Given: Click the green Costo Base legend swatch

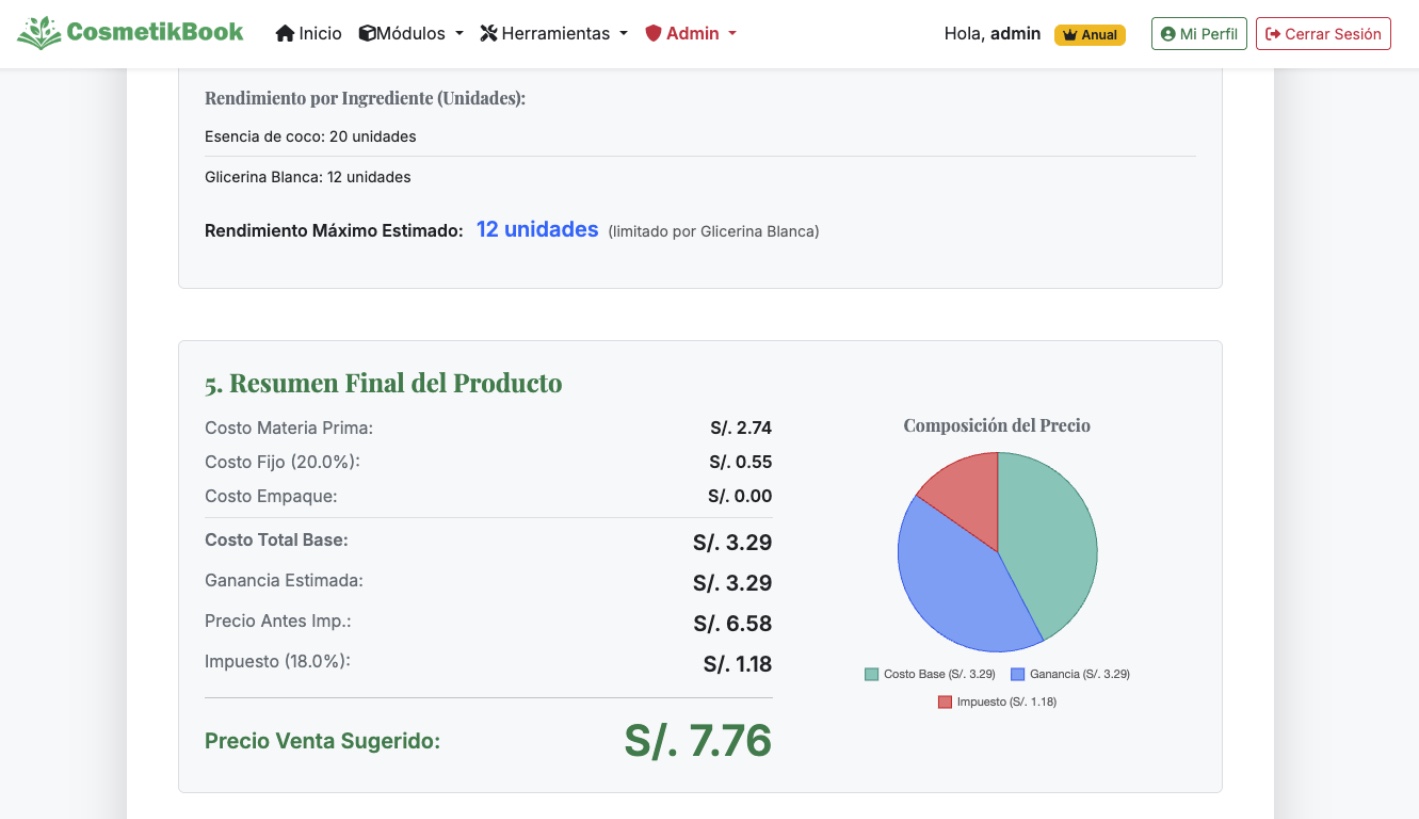Looking at the screenshot, I should [872, 674].
